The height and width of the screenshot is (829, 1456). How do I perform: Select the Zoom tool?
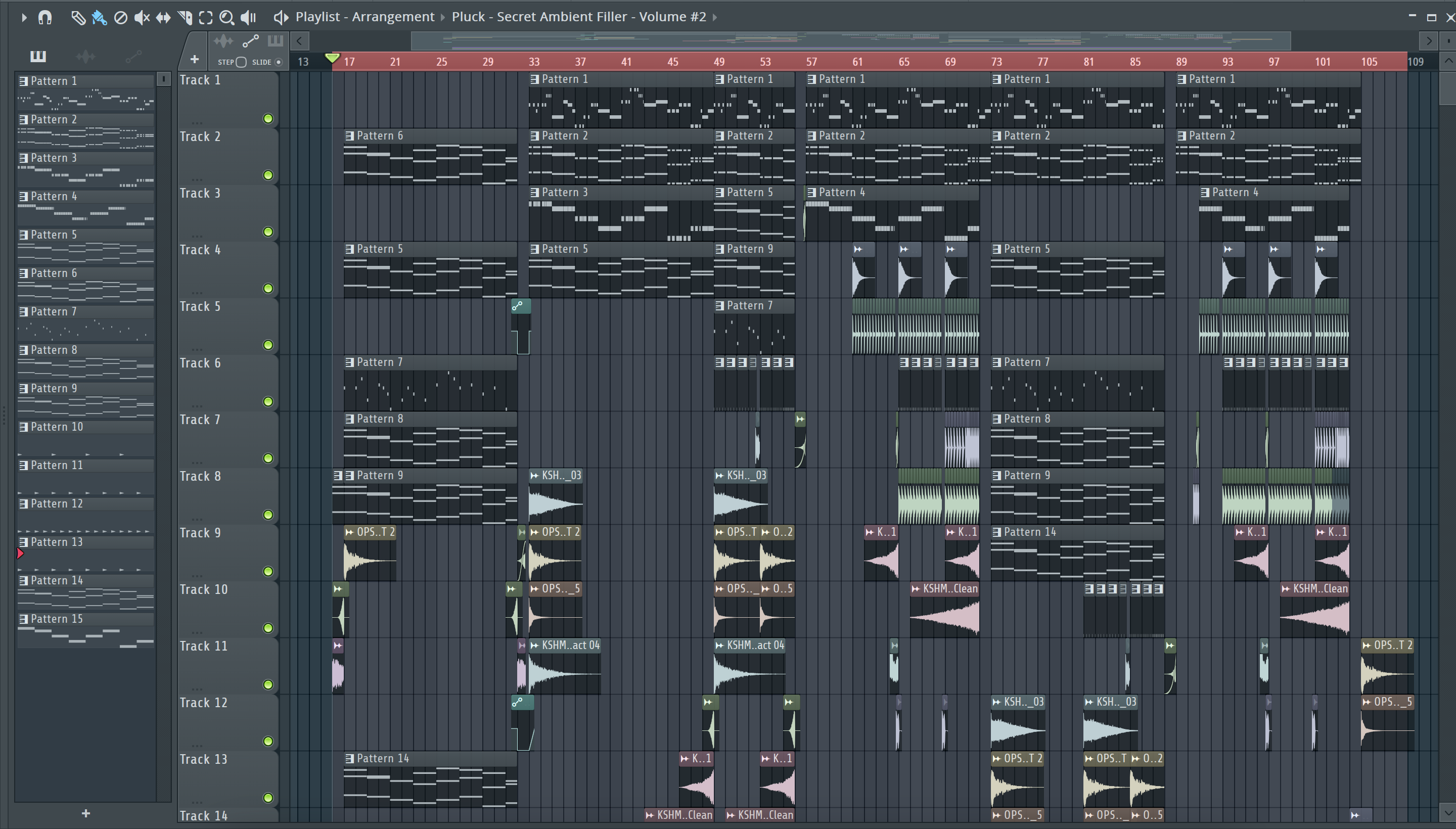coord(226,18)
